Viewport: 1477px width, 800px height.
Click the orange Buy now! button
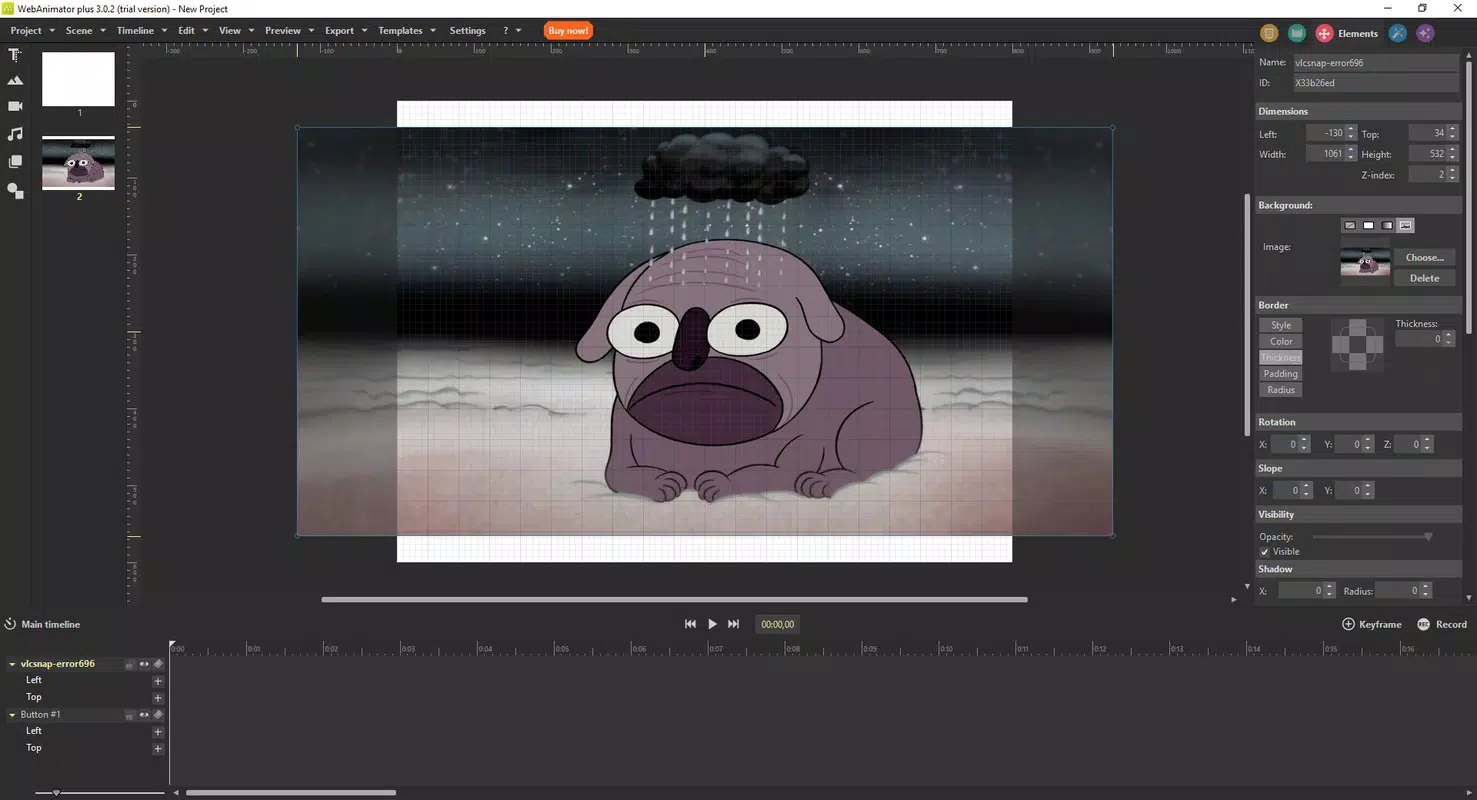click(x=568, y=31)
